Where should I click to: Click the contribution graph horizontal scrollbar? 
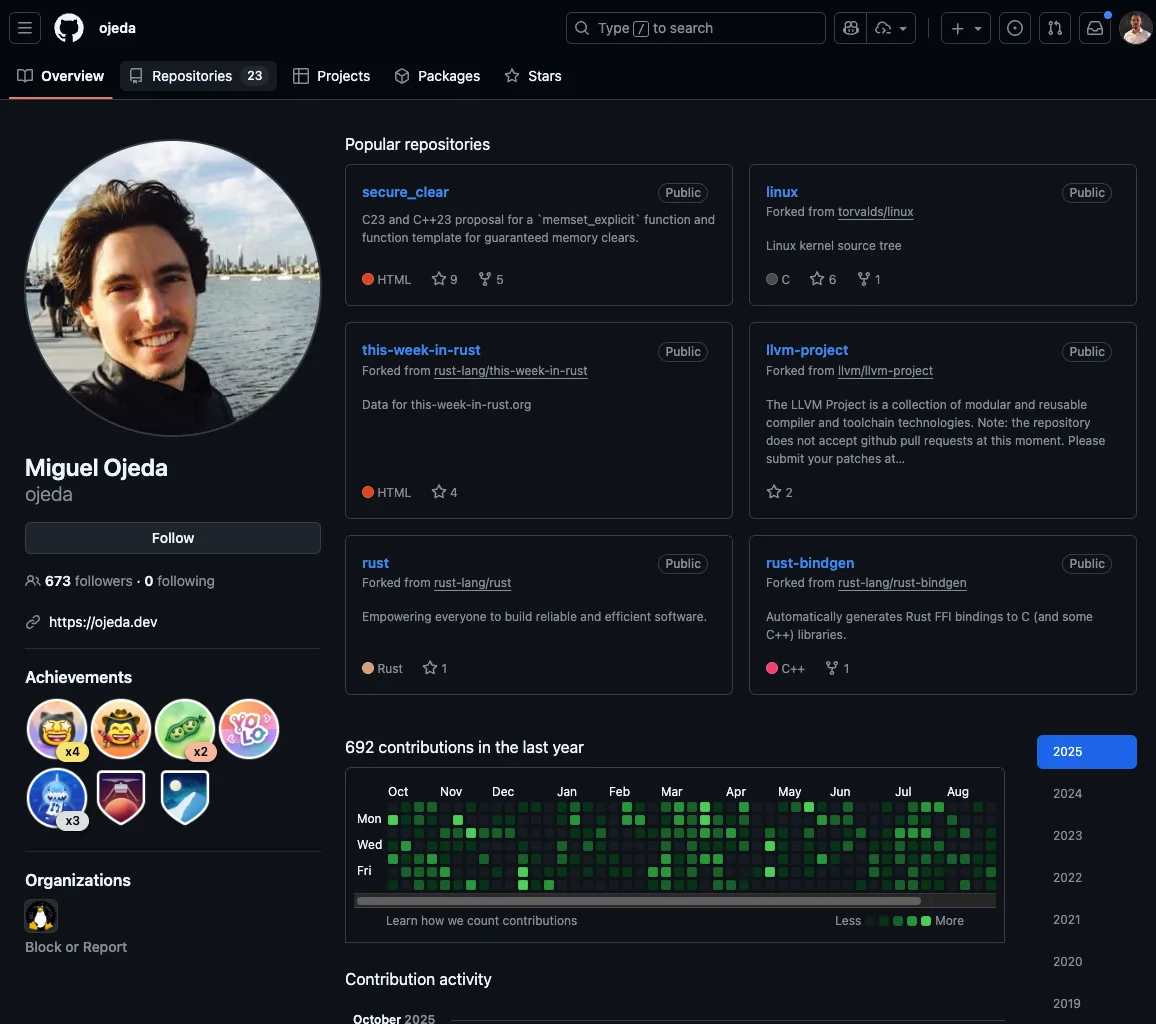coord(610,901)
